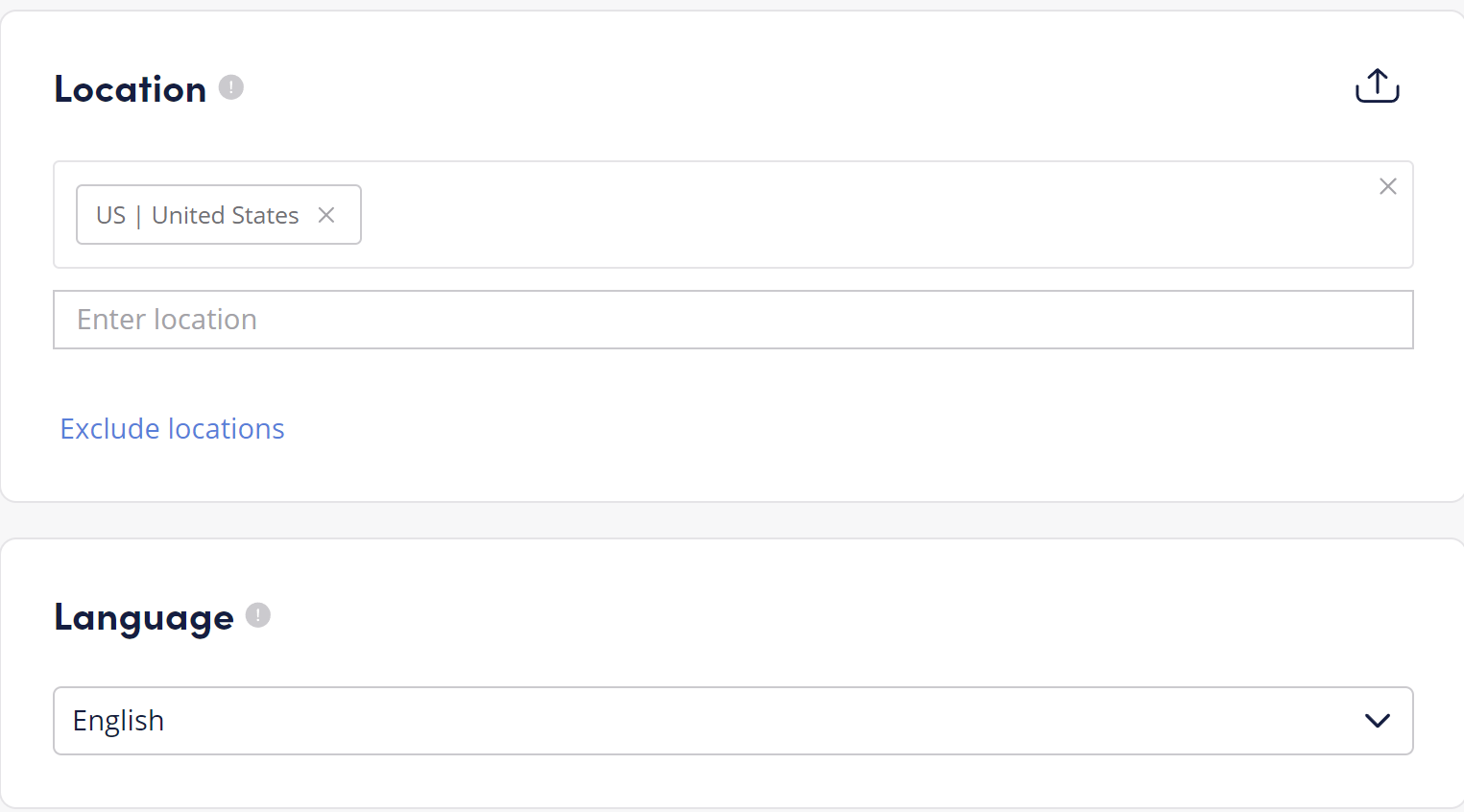Click the English text in the dropdown
The width and height of the screenshot is (1464, 812).
coord(118,721)
